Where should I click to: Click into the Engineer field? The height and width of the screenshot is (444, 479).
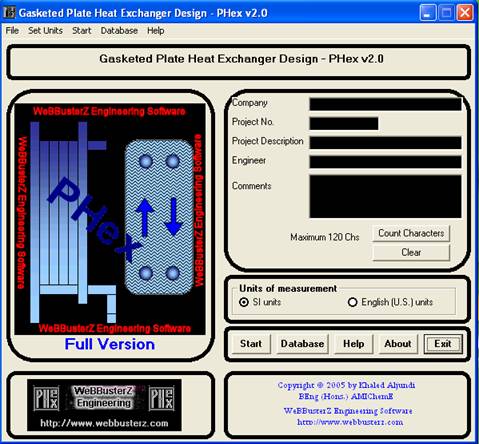point(385,162)
